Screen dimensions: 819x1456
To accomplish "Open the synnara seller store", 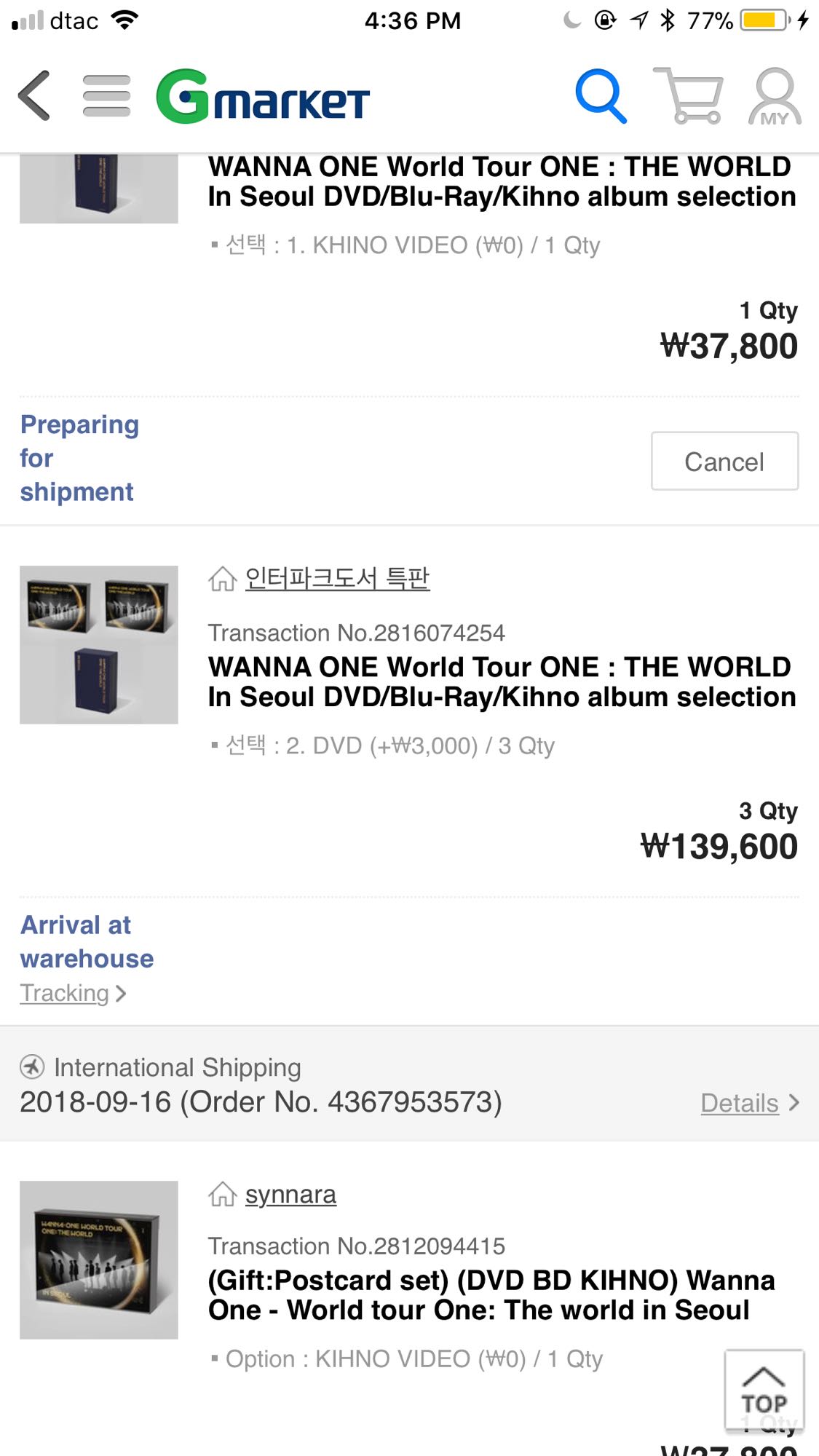I will tap(290, 1195).
